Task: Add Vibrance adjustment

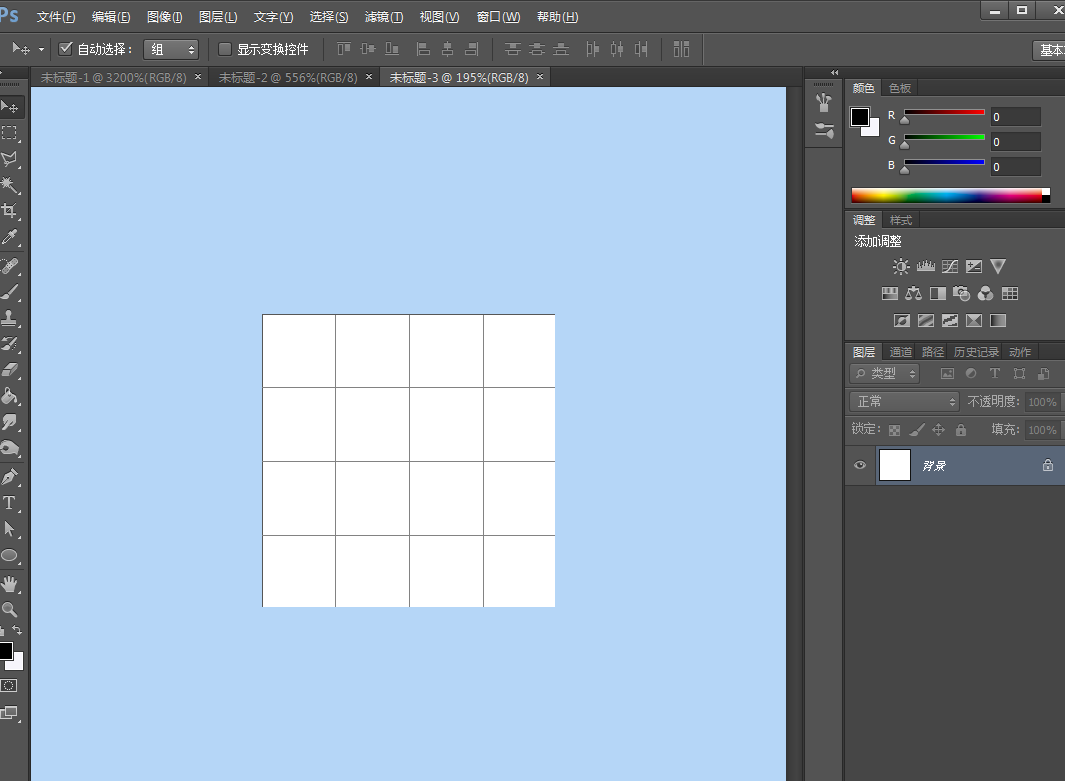Action: tap(998, 266)
